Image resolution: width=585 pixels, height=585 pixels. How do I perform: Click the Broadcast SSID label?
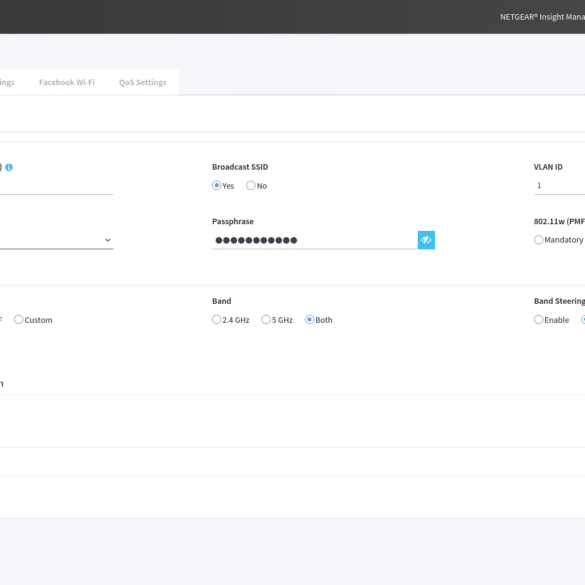pyautogui.click(x=240, y=167)
